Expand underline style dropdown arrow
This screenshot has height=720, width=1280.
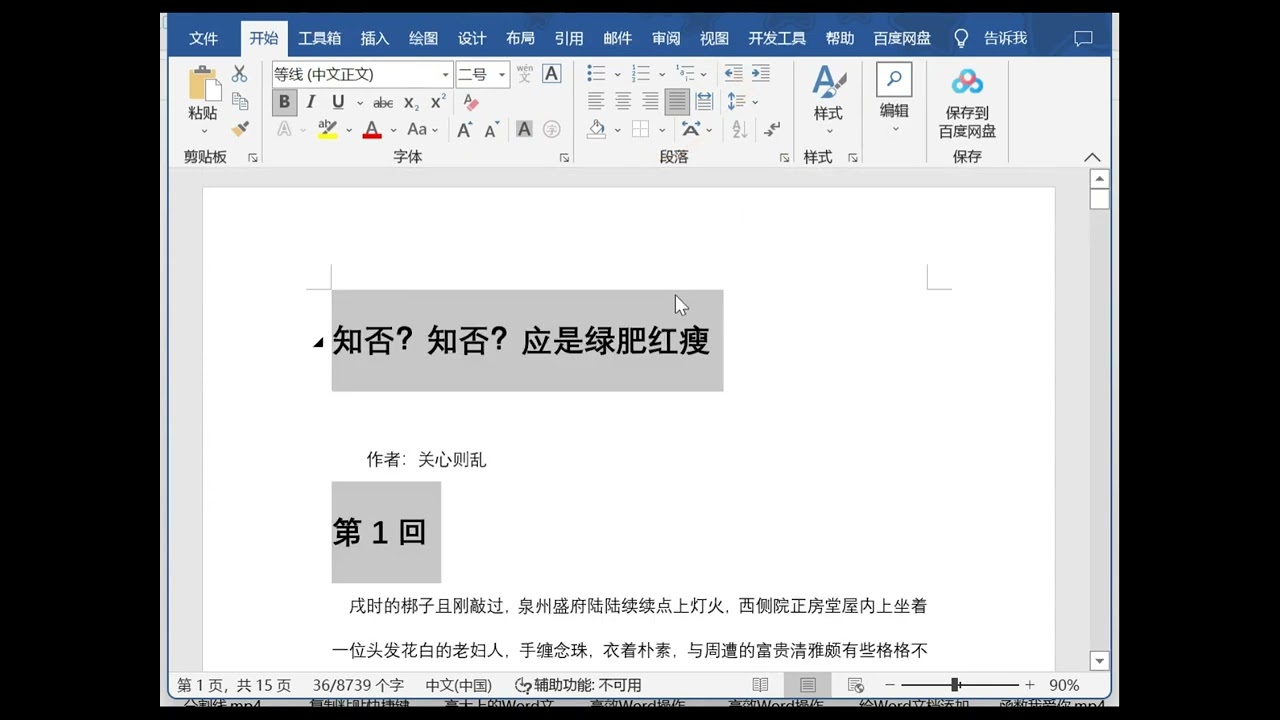[x=359, y=102]
